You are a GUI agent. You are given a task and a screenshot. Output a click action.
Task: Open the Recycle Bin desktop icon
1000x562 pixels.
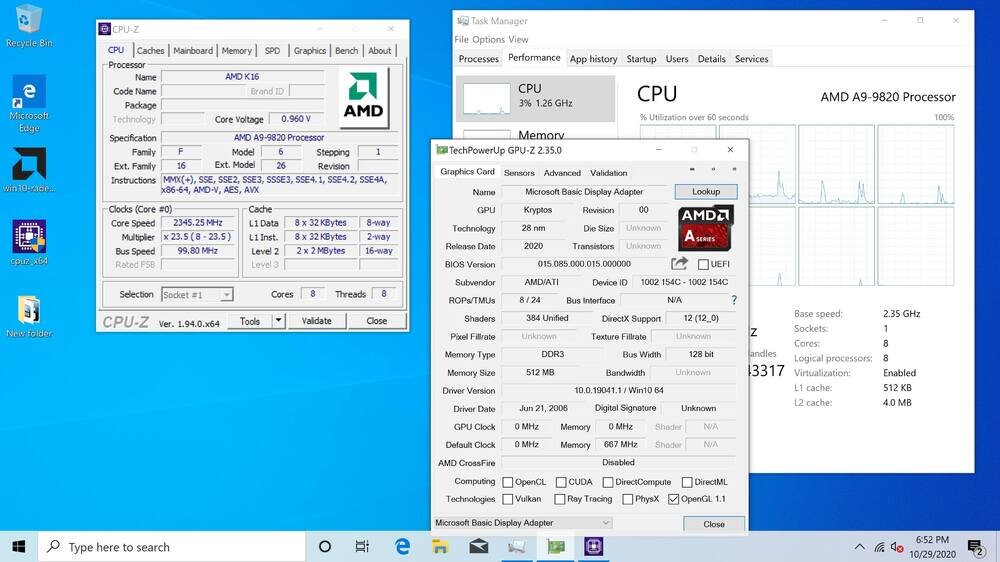pos(28,26)
